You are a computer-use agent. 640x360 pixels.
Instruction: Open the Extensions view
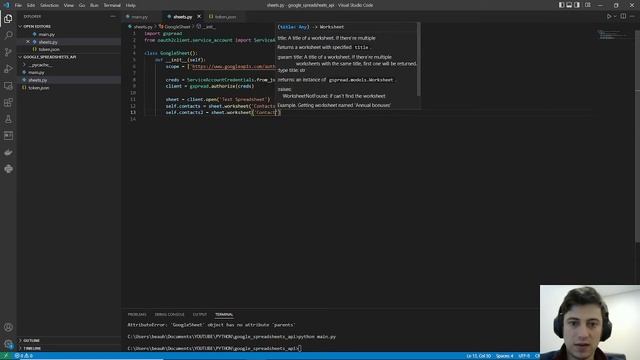point(8,102)
